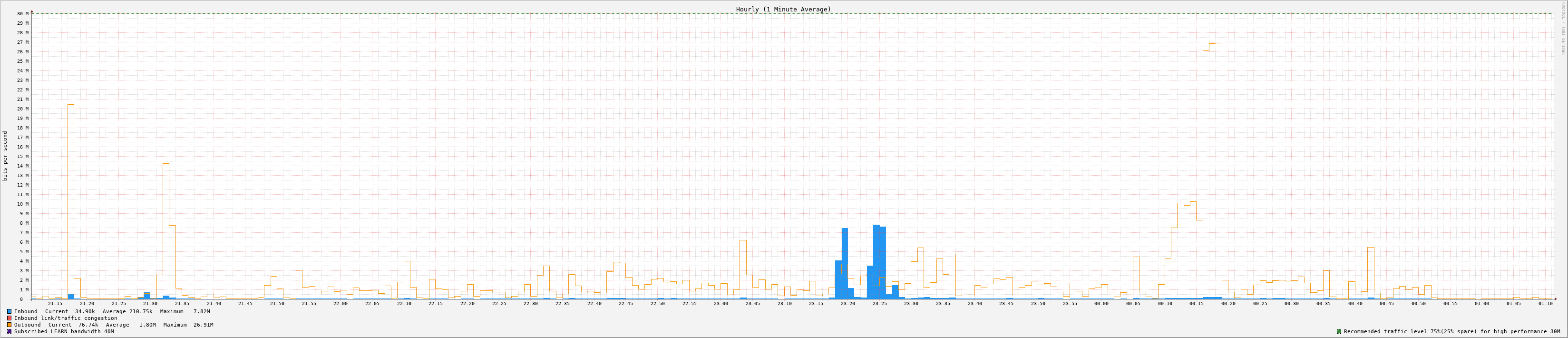
Task: Click the RRDTOOL / TOBI OETIKER watermark
Action: pyautogui.click(x=1562, y=28)
